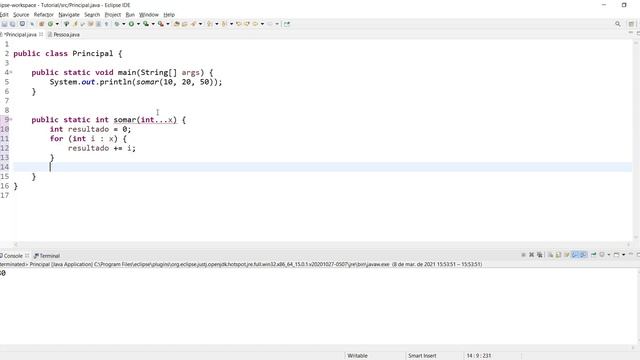Click Remove All Terminated Launches icon
Image resolution: width=640 pixels, height=360 pixels.
540,255
